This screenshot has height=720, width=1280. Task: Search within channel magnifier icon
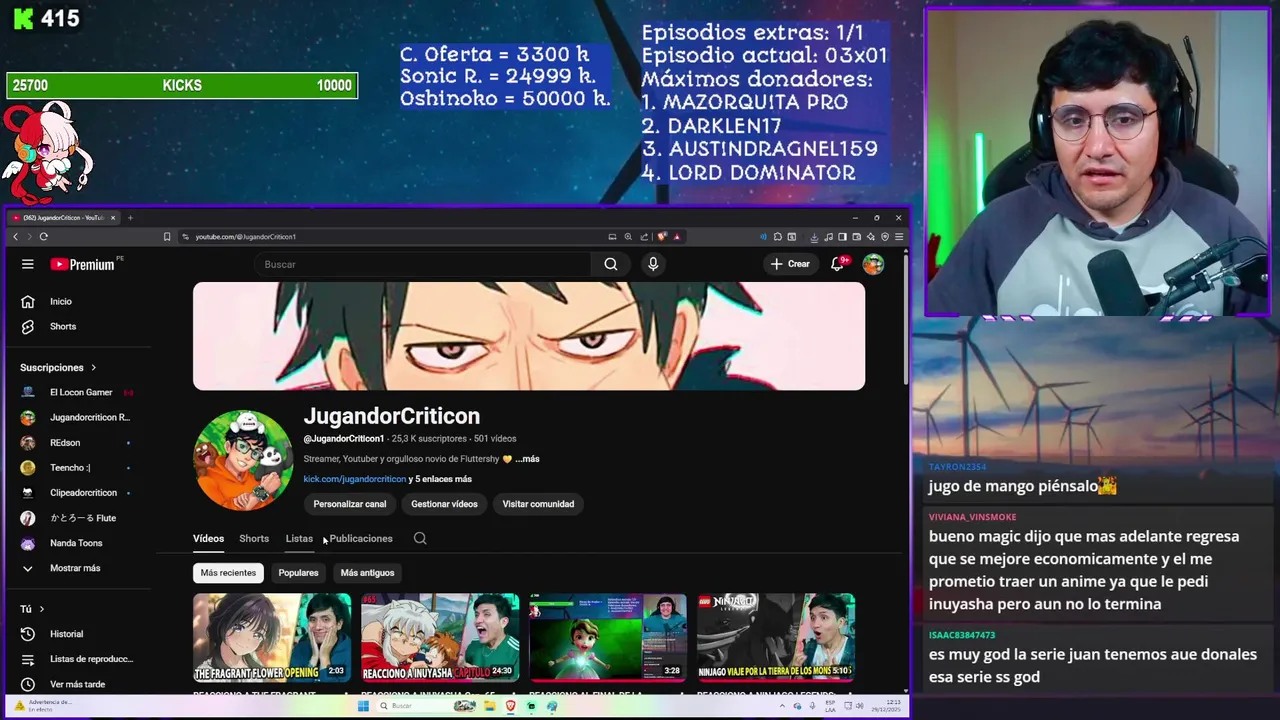(420, 538)
